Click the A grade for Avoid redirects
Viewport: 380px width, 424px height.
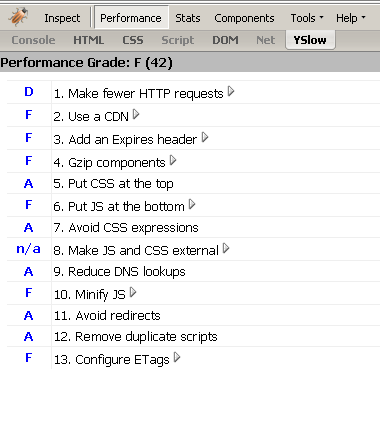coord(29,315)
